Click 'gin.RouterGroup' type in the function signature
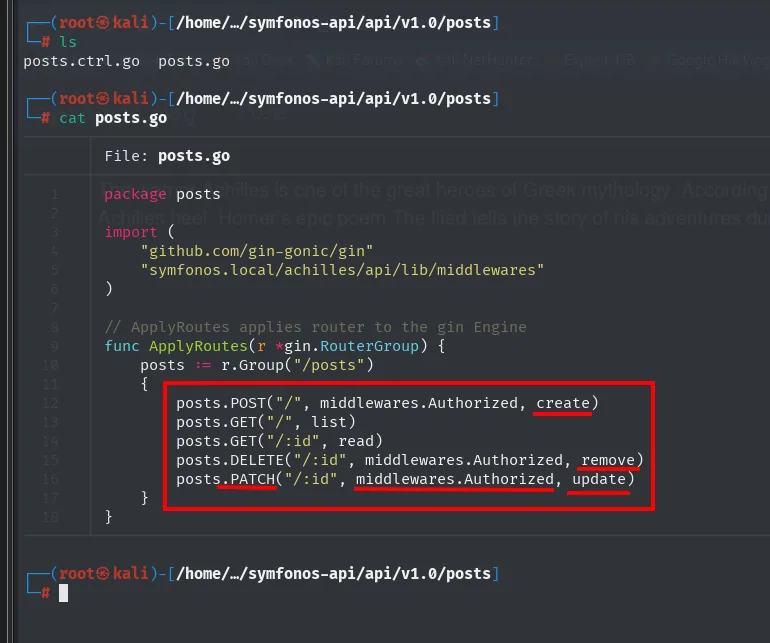 click(351, 346)
